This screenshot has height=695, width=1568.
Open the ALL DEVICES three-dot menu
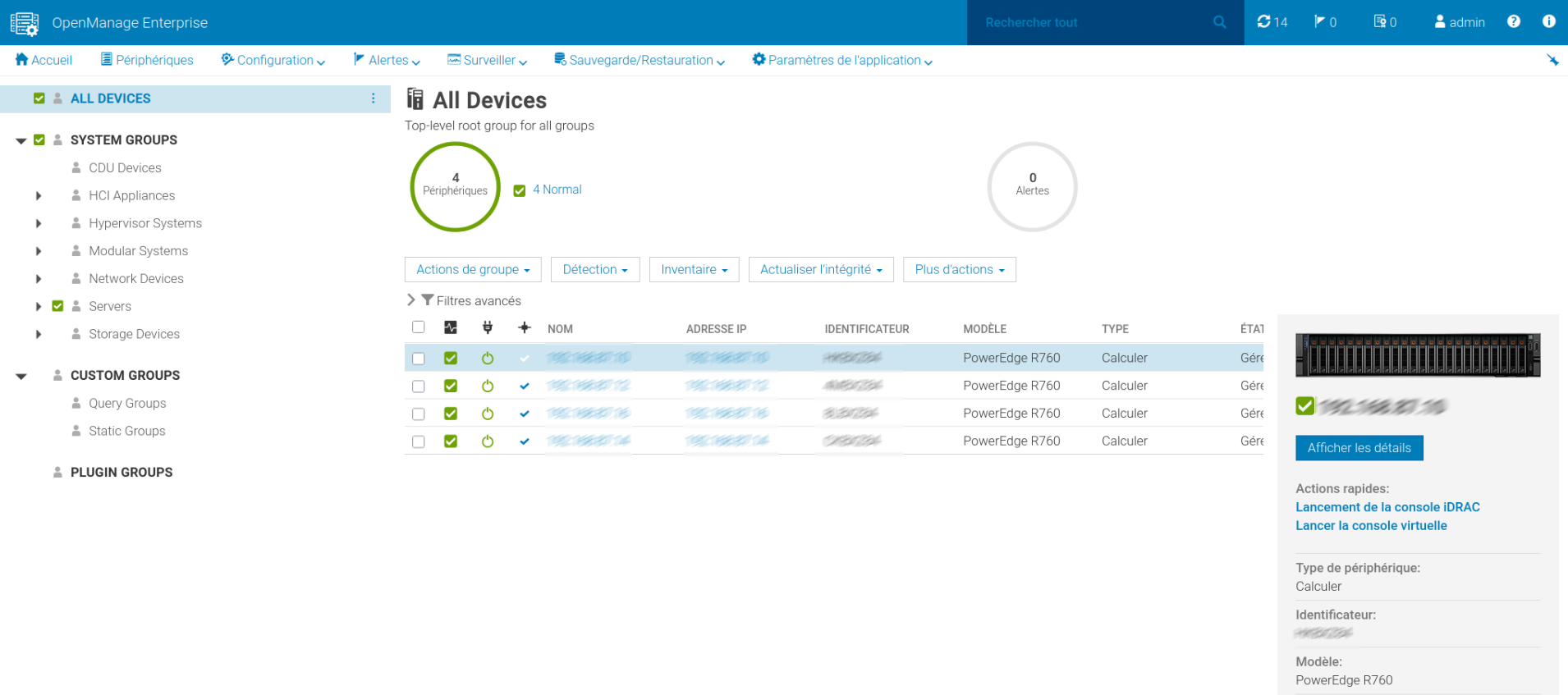tap(374, 98)
